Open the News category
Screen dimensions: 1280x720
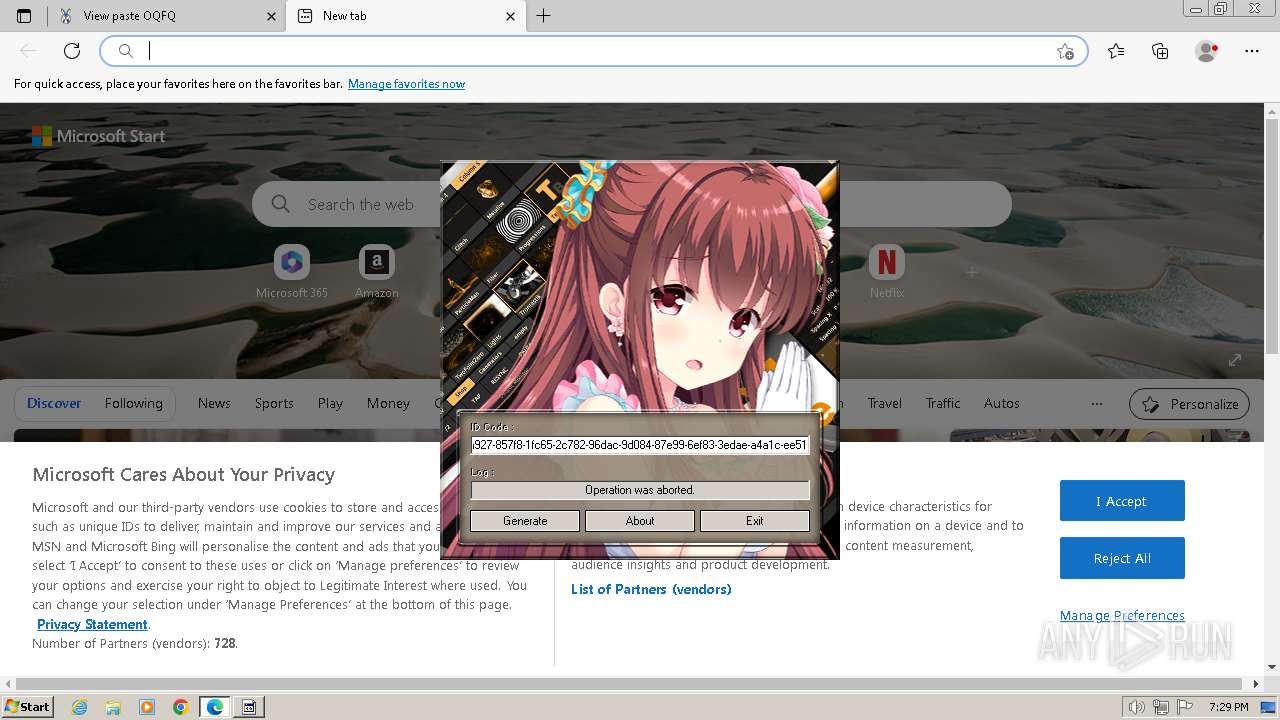coord(214,403)
